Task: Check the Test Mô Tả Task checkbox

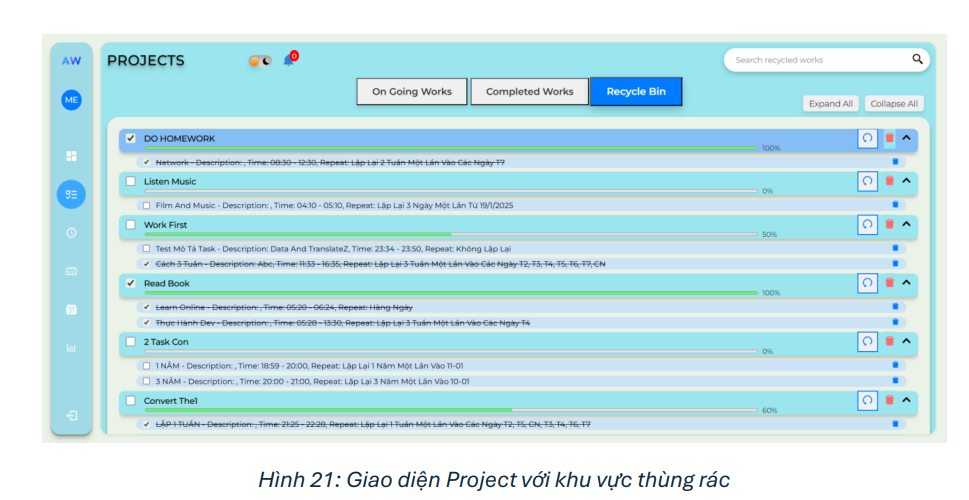Action: 146,248
